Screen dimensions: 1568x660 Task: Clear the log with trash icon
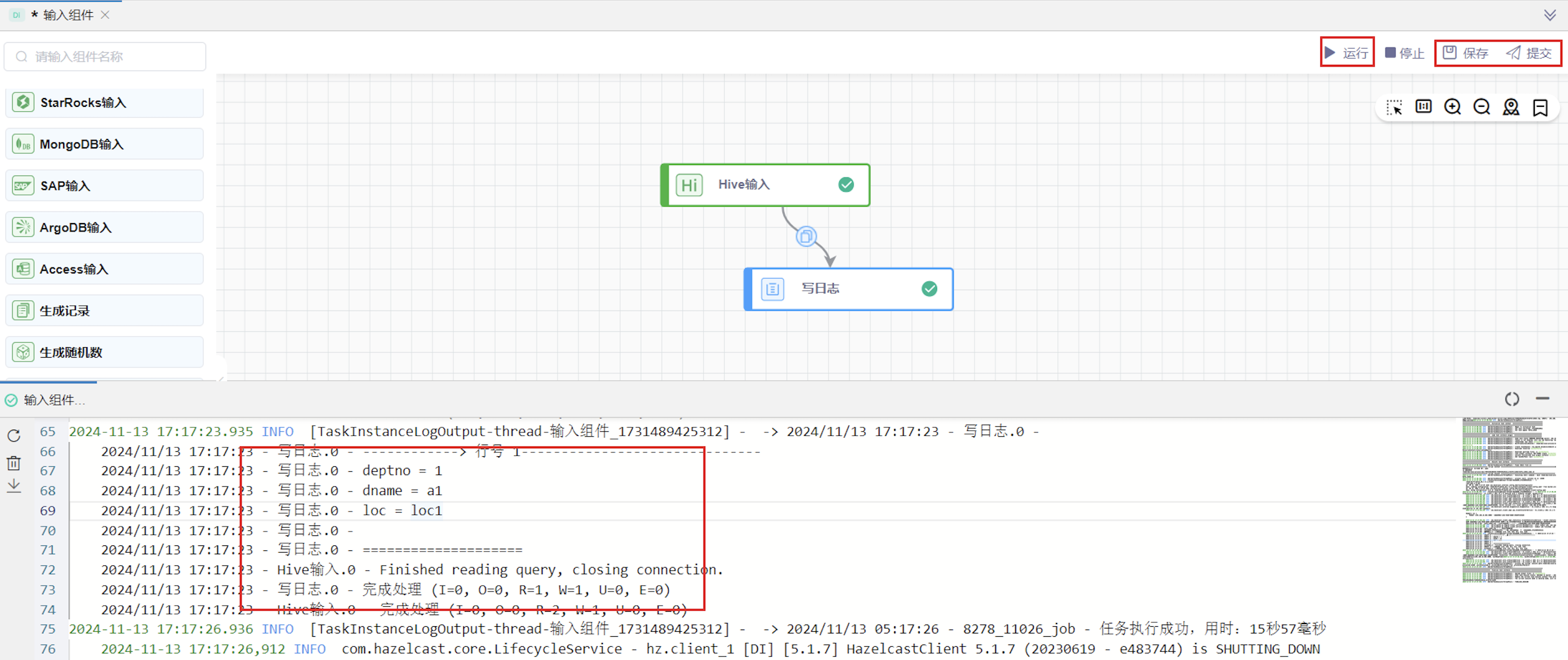pyautogui.click(x=13, y=463)
